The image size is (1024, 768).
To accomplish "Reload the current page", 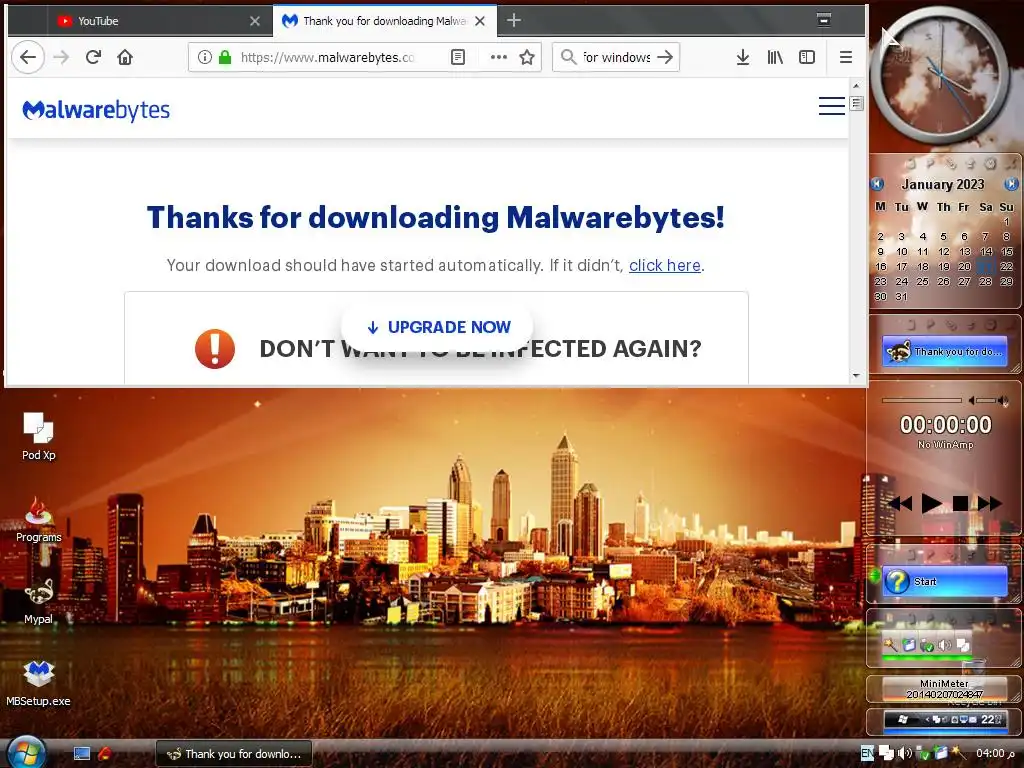I will (x=93, y=57).
